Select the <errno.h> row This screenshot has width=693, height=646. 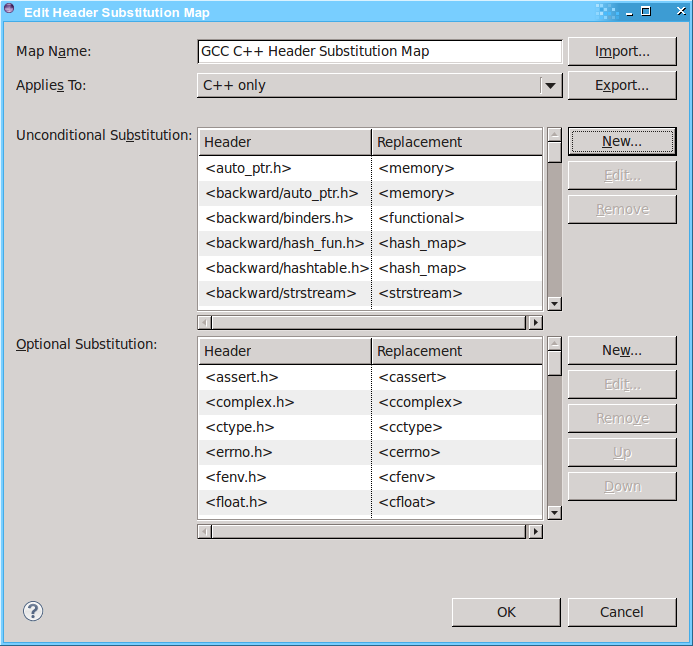click(x=370, y=452)
